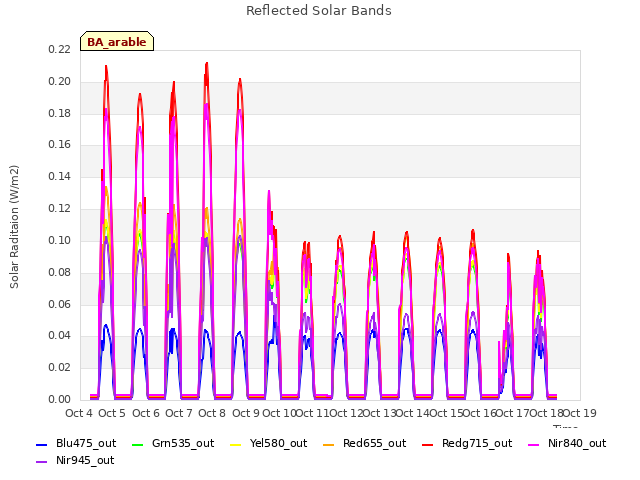Click blue color marker for Blu475_out
Image resolution: width=640 pixels, height=480 pixels.
point(42,444)
